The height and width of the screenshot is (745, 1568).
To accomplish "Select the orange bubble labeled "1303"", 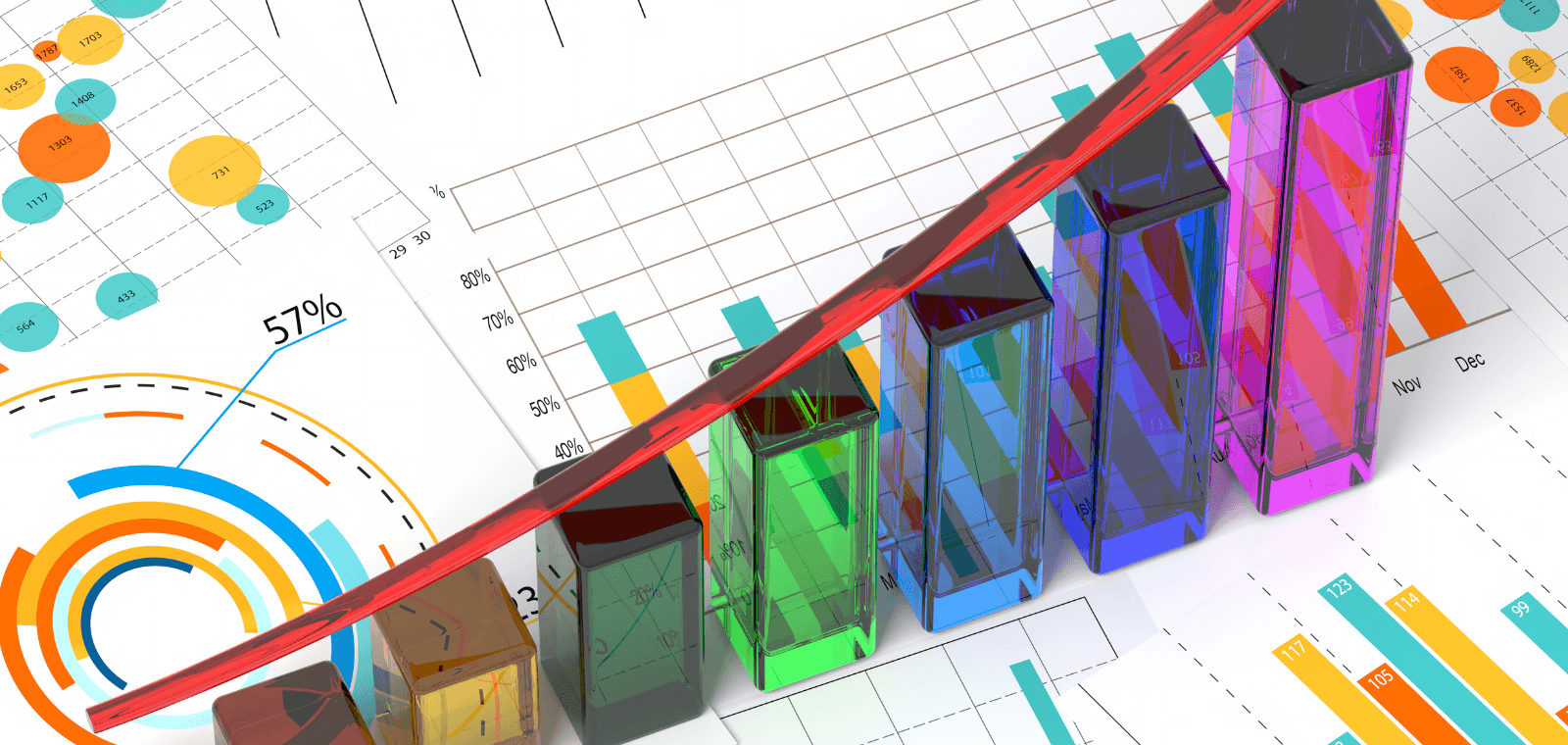I will tap(63, 147).
